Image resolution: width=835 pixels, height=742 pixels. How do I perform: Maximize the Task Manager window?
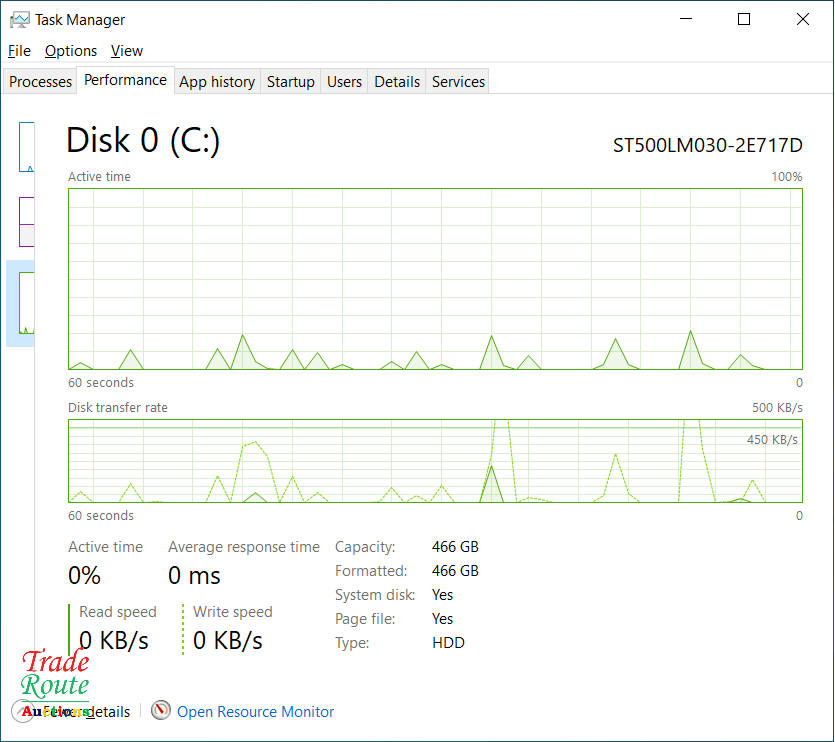(x=744, y=19)
